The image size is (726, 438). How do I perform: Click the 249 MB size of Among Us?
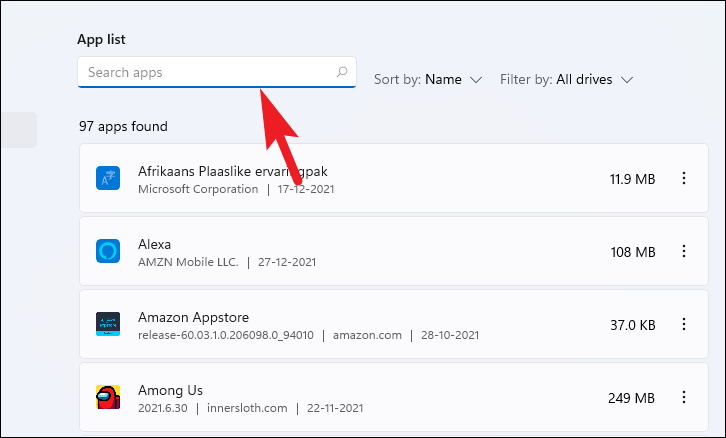pyautogui.click(x=631, y=397)
